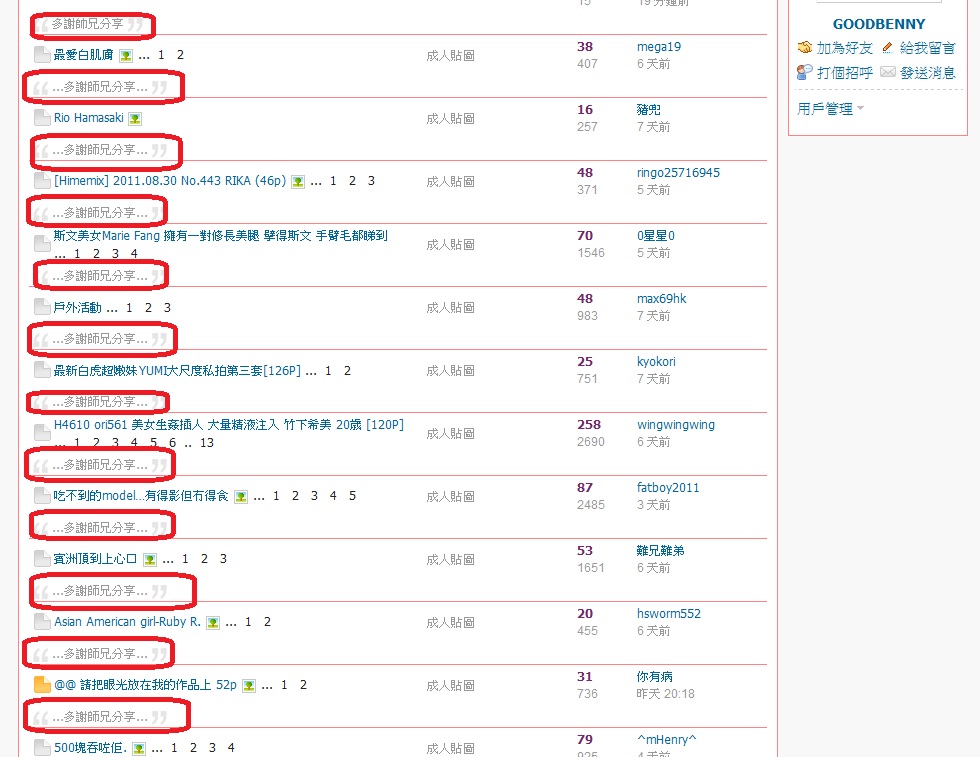The height and width of the screenshot is (757, 980).
Task: Click image attachment icon beside Rio Hamasaki
Action: (x=135, y=118)
